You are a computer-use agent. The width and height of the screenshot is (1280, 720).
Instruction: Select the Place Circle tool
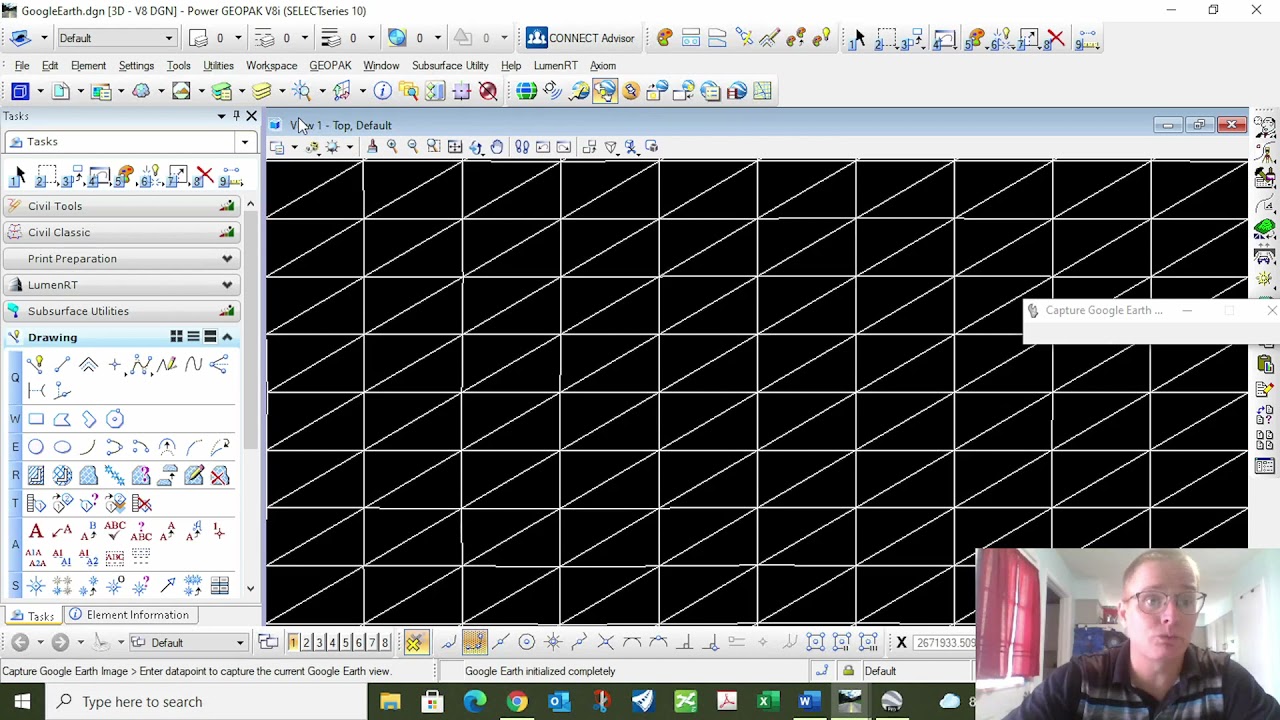coord(36,447)
